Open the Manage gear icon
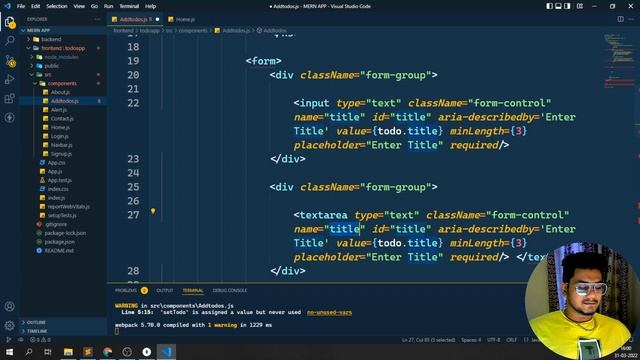Screen dimensions: 640x360 pos(10,325)
